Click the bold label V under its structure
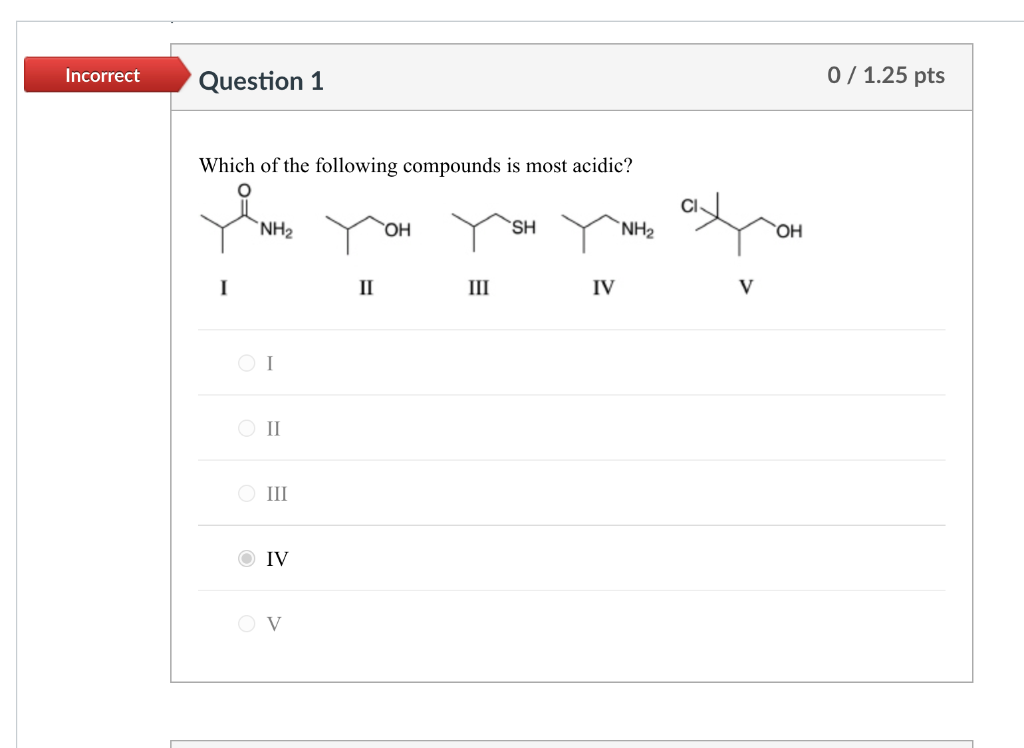 pos(745,288)
